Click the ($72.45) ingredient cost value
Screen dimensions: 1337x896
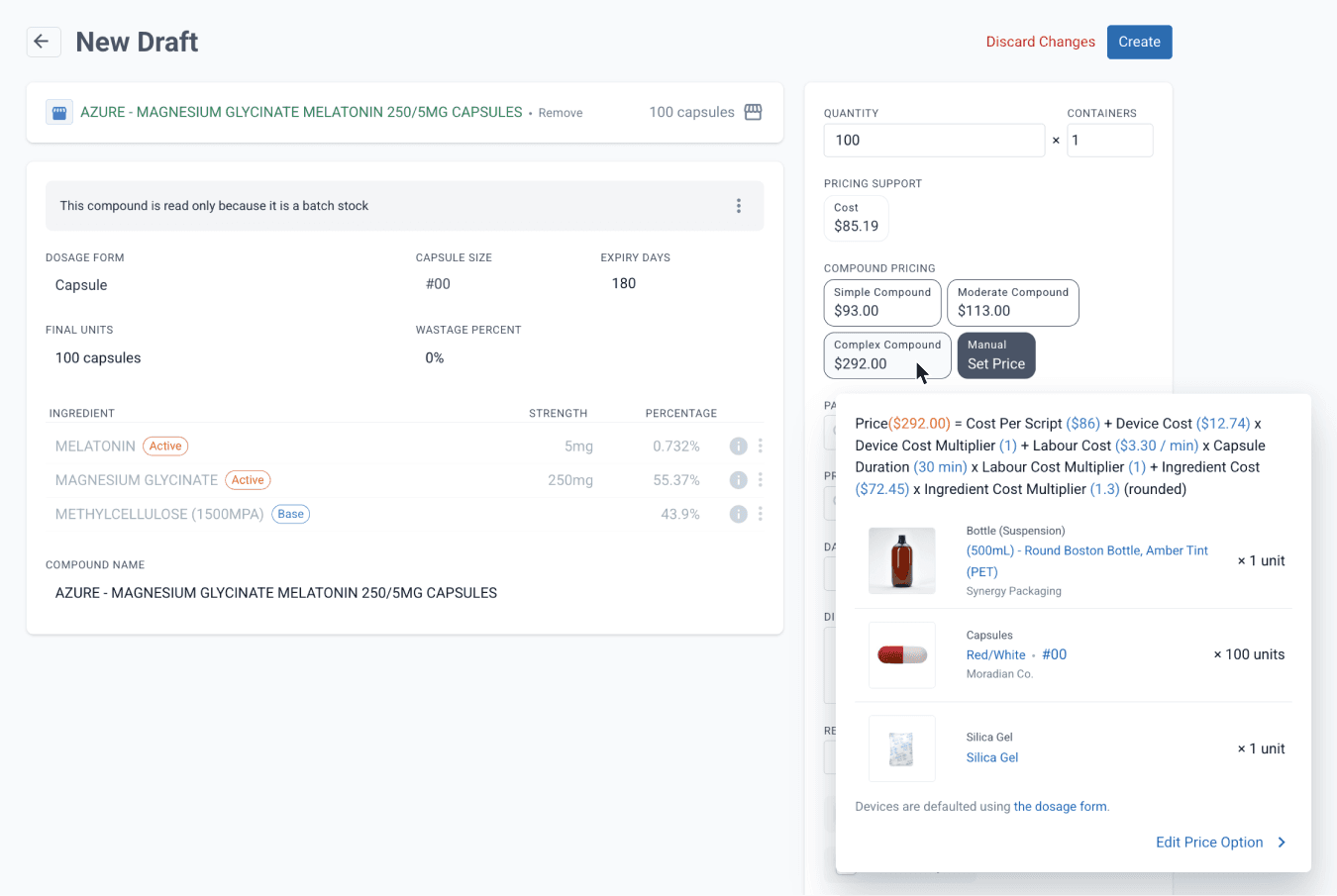coord(882,489)
